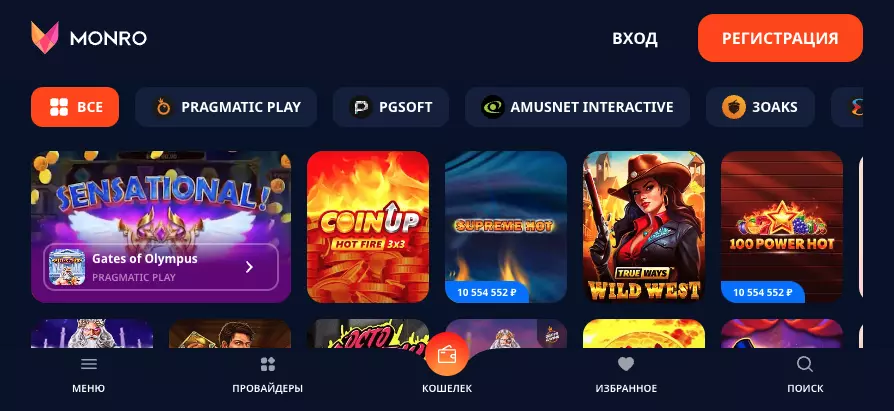894x411 pixels.
Task: Select the PGSoft provider filter
Action: pos(391,107)
